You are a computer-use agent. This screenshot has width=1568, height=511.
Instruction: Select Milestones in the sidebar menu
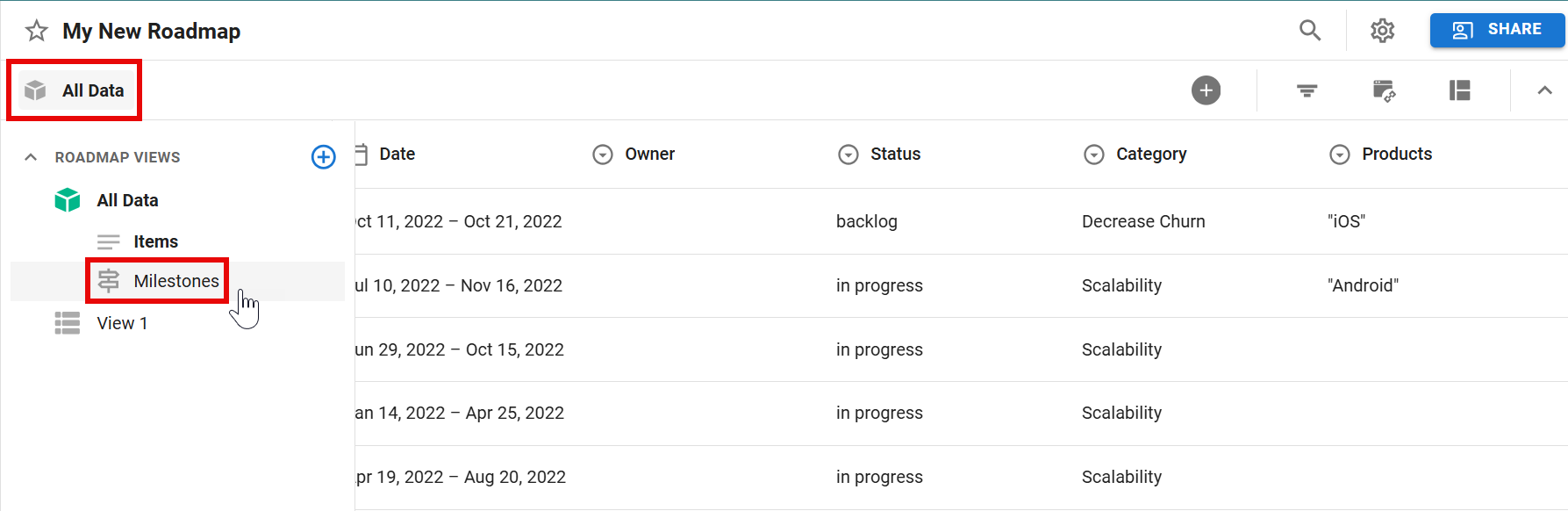pos(176,280)
